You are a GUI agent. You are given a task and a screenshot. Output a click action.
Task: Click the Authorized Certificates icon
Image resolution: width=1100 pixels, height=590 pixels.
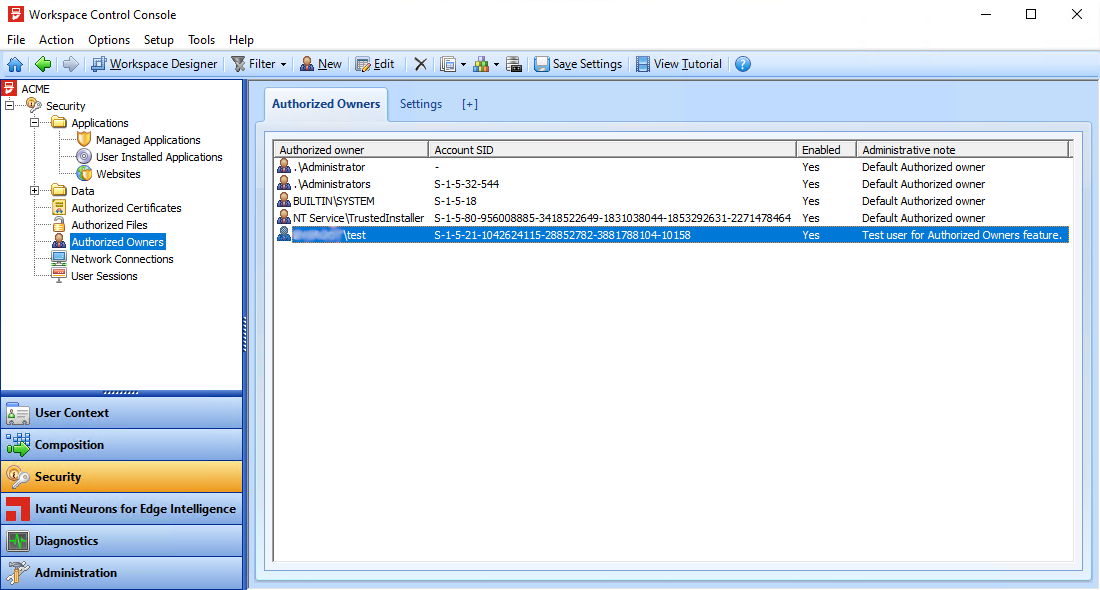coord(59,208)
